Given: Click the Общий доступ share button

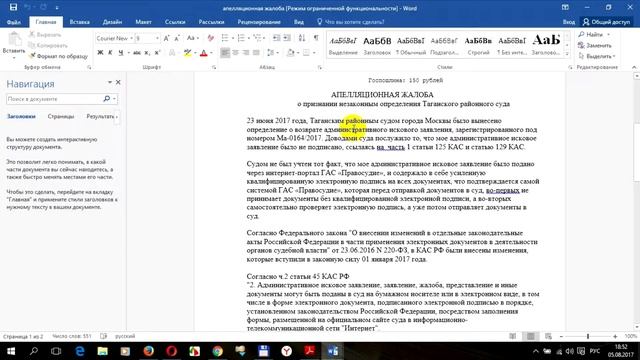Looking at the screenshot, I should point(606,22).
